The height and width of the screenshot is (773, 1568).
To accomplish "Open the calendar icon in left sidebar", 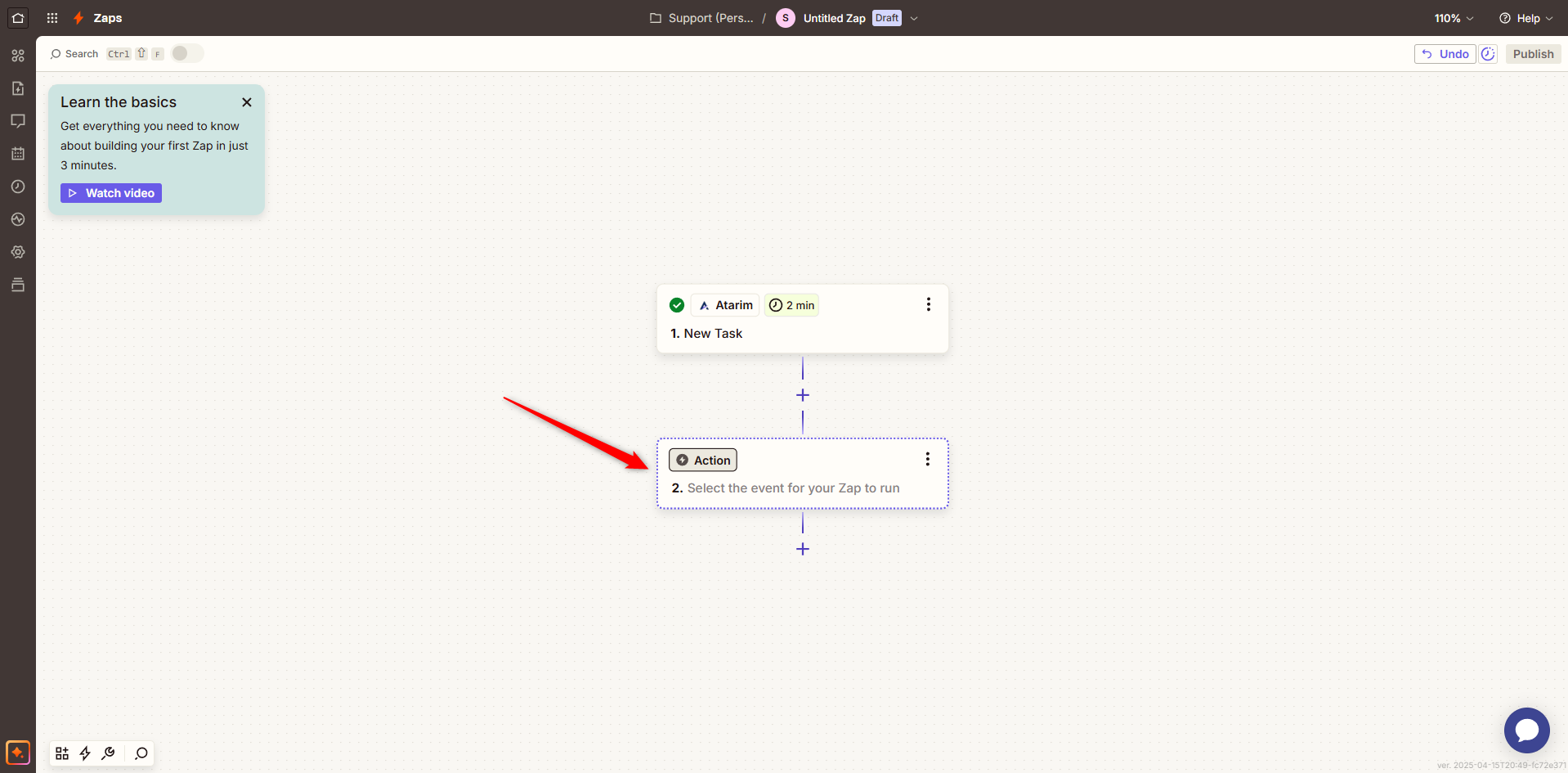I will (x=18, y=154).
